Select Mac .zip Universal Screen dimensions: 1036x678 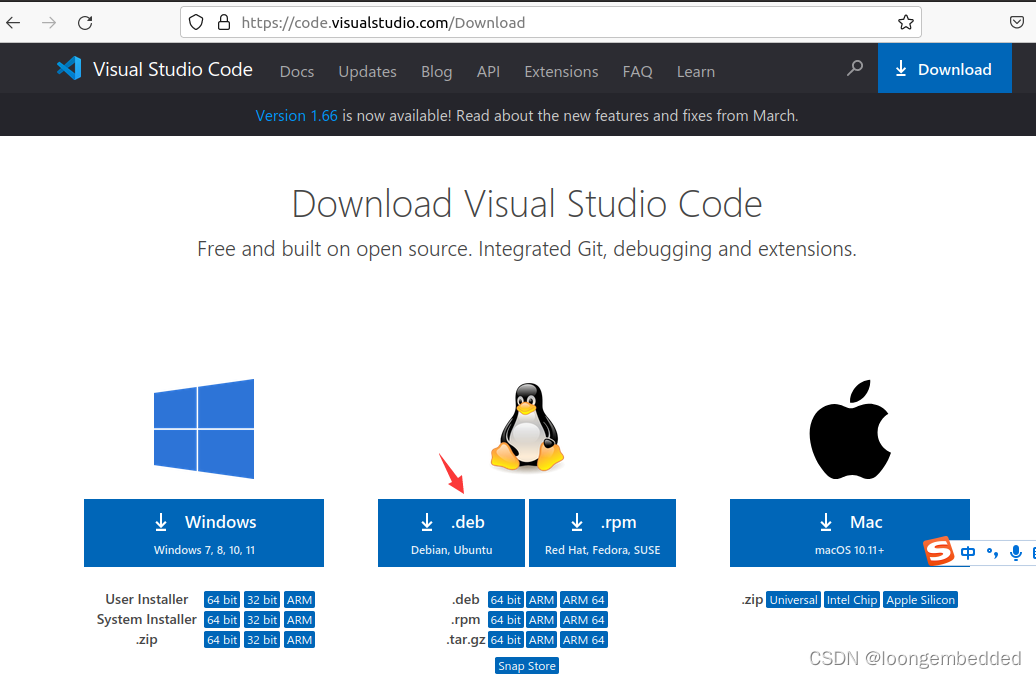click(794, 600)
